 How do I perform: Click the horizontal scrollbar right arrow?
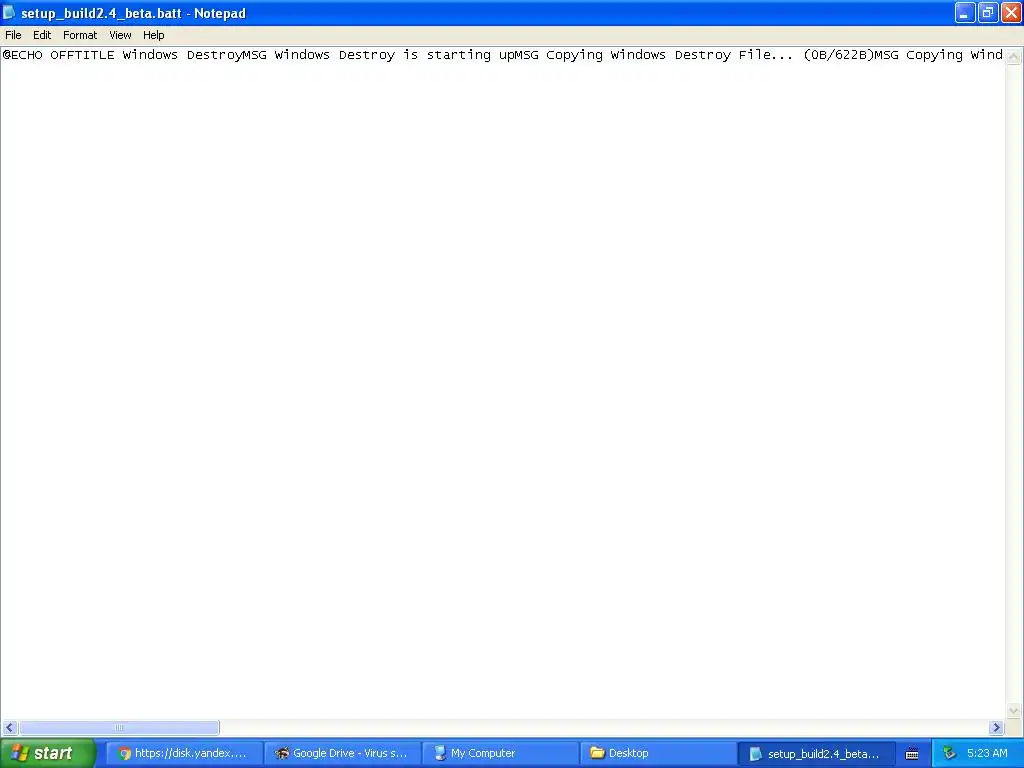(x=996, y=728)
